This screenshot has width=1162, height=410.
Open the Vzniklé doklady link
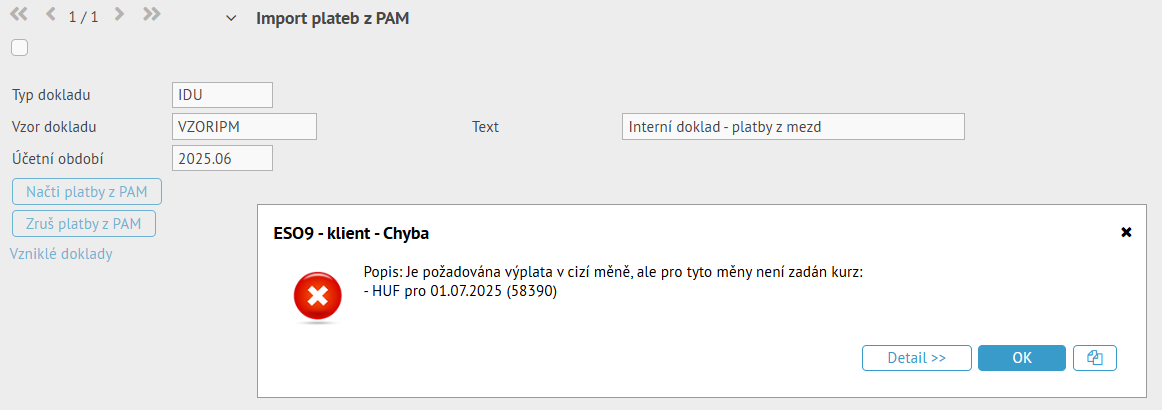[61, 254]
